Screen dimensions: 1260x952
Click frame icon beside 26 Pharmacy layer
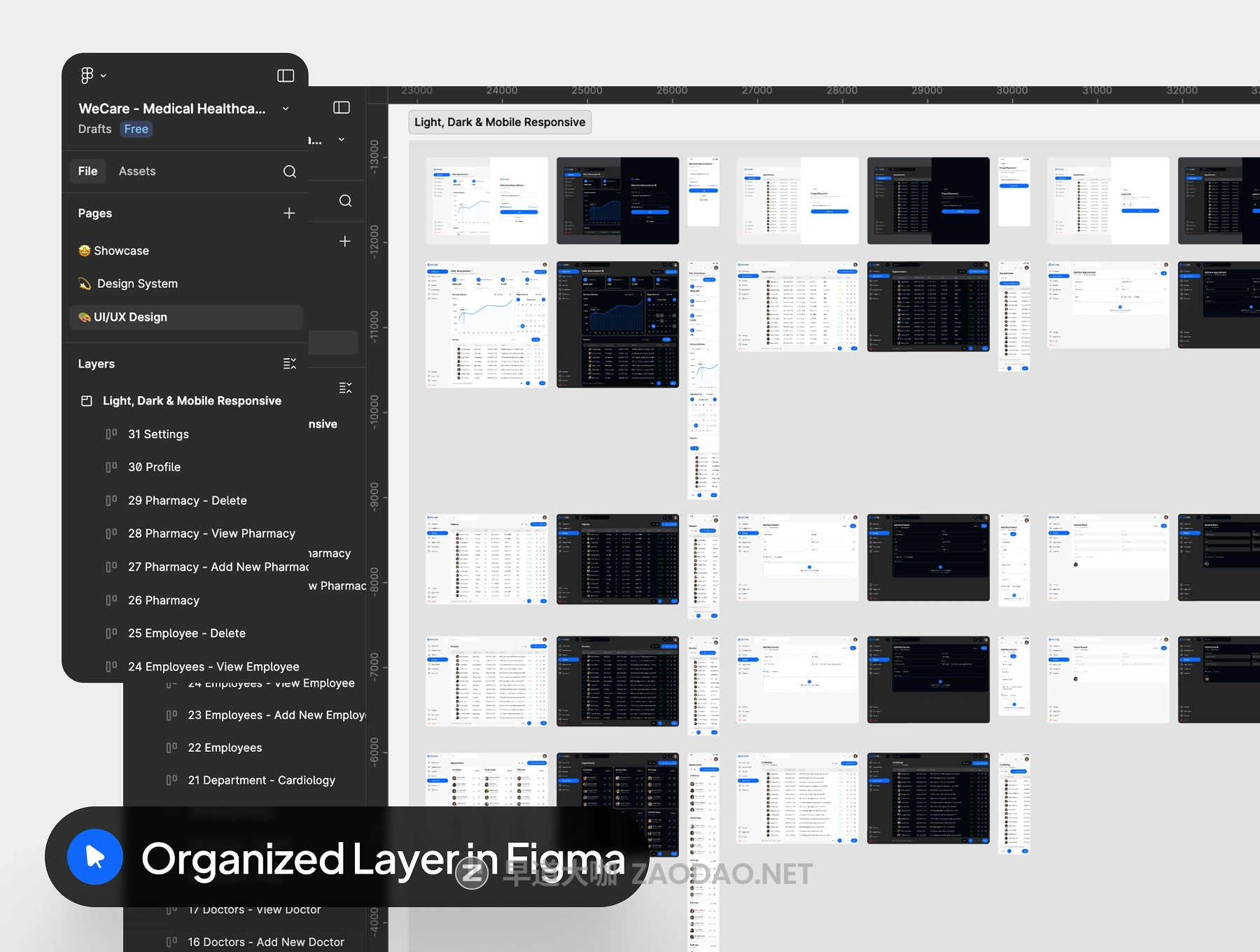(x=111, y=601)
